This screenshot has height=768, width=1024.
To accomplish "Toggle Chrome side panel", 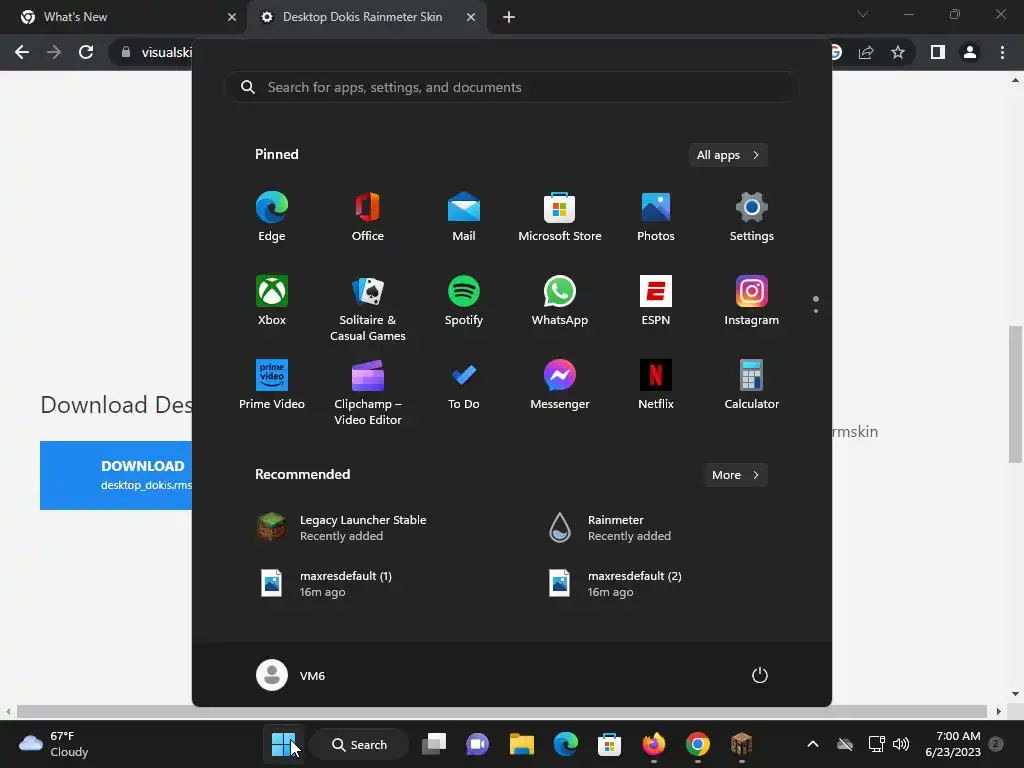I will [938, 52].
